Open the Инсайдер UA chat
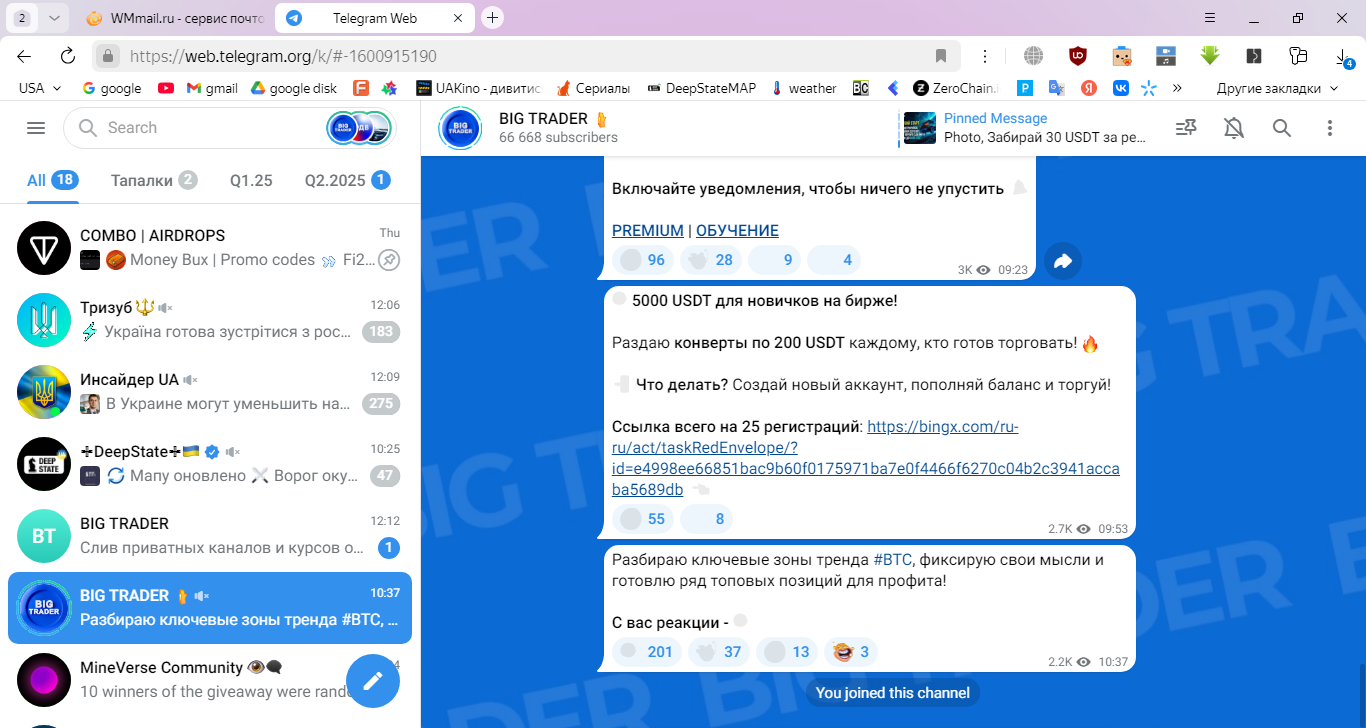Viewport: 1366px width, 728px height. pyautogui.click(x=210, y=392)
